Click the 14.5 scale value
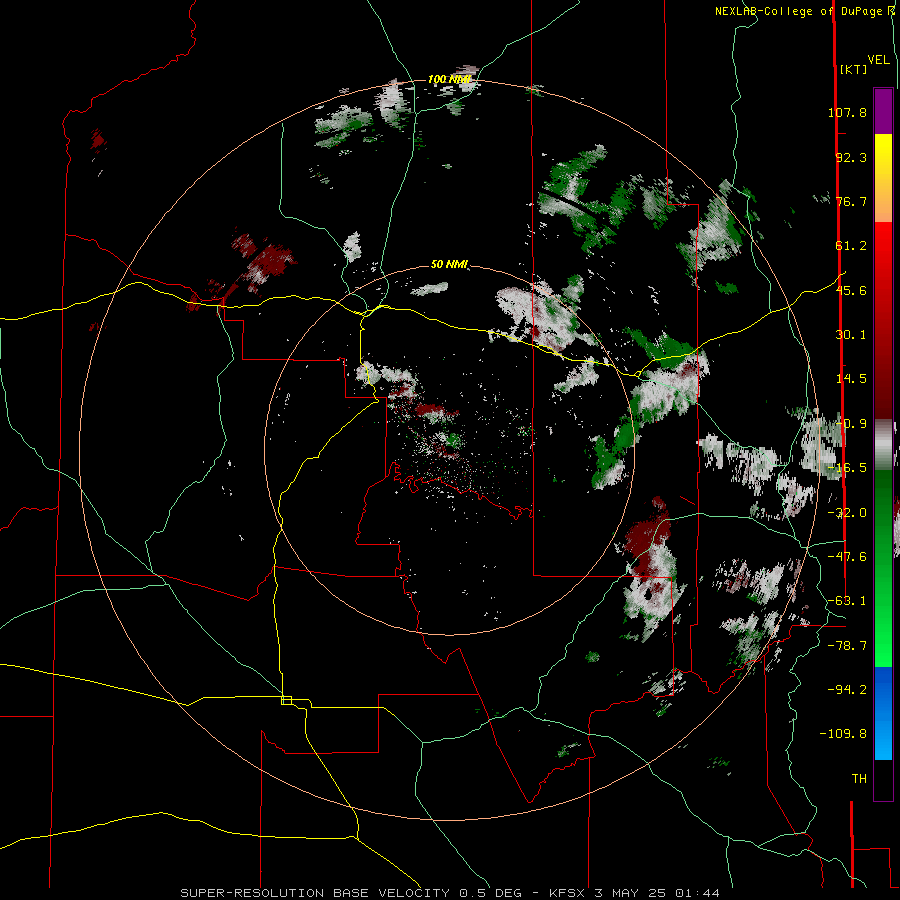Screen dimensions: 900x900 [x=851, y=379]
